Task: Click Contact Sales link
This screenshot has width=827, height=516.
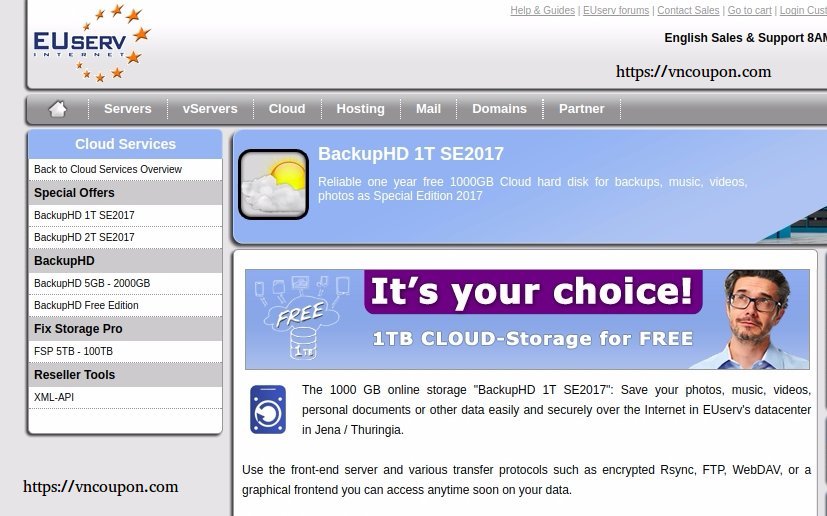Action: click(688, 10)
